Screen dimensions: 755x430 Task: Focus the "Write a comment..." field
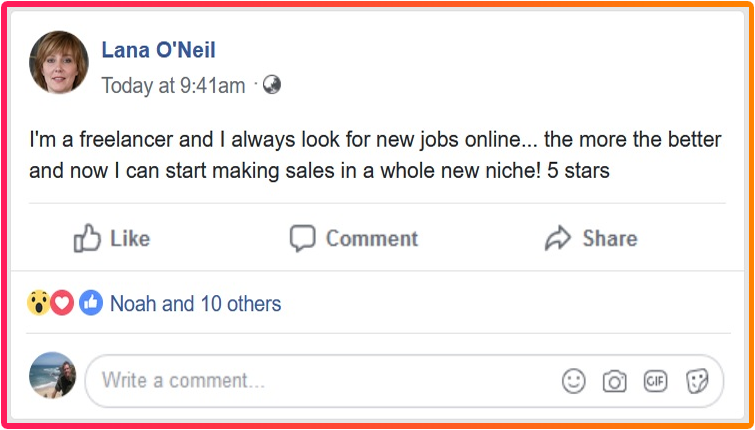(x=320, y=381)
